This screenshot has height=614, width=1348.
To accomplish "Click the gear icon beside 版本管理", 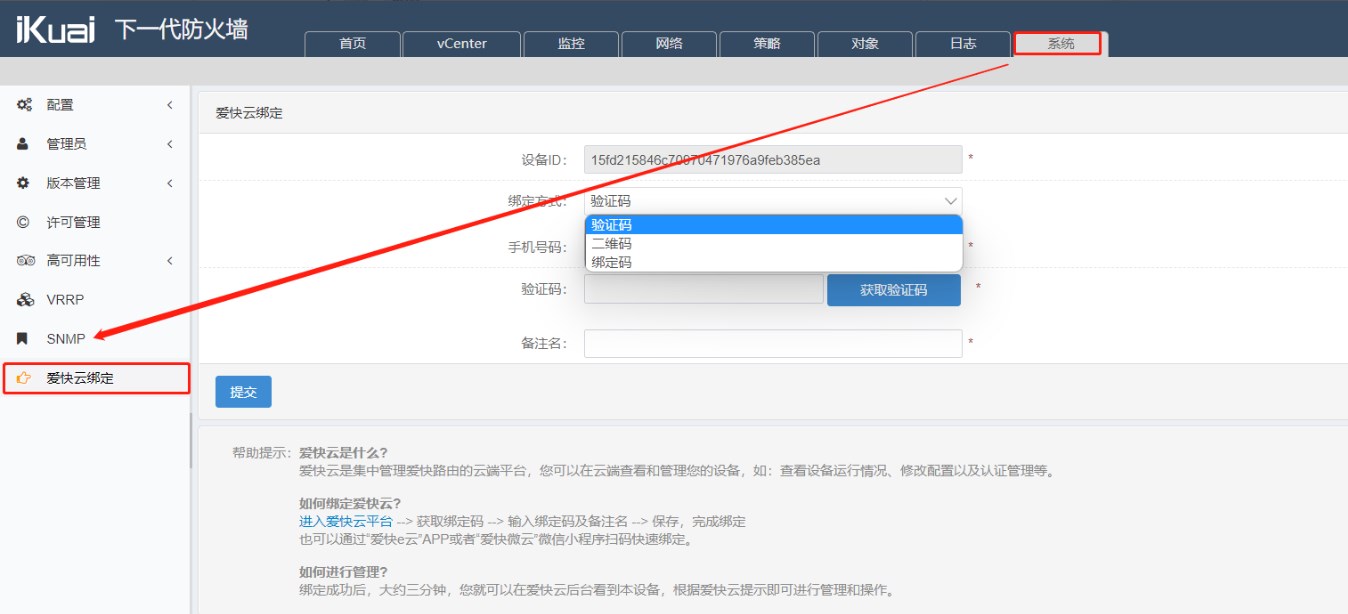I will coord(23,183).
